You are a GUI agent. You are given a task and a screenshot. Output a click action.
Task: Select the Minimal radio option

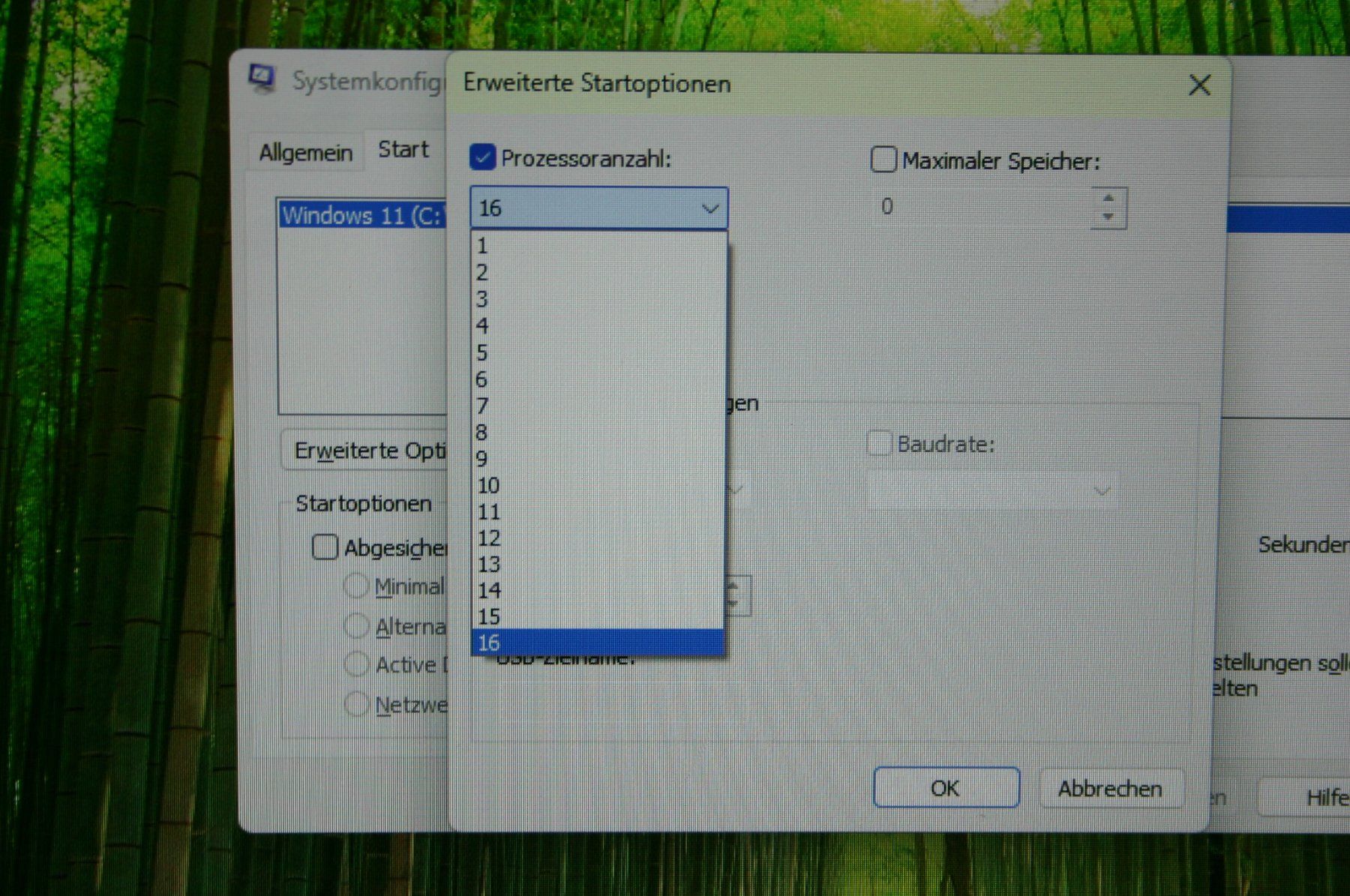tap(356, 586)
